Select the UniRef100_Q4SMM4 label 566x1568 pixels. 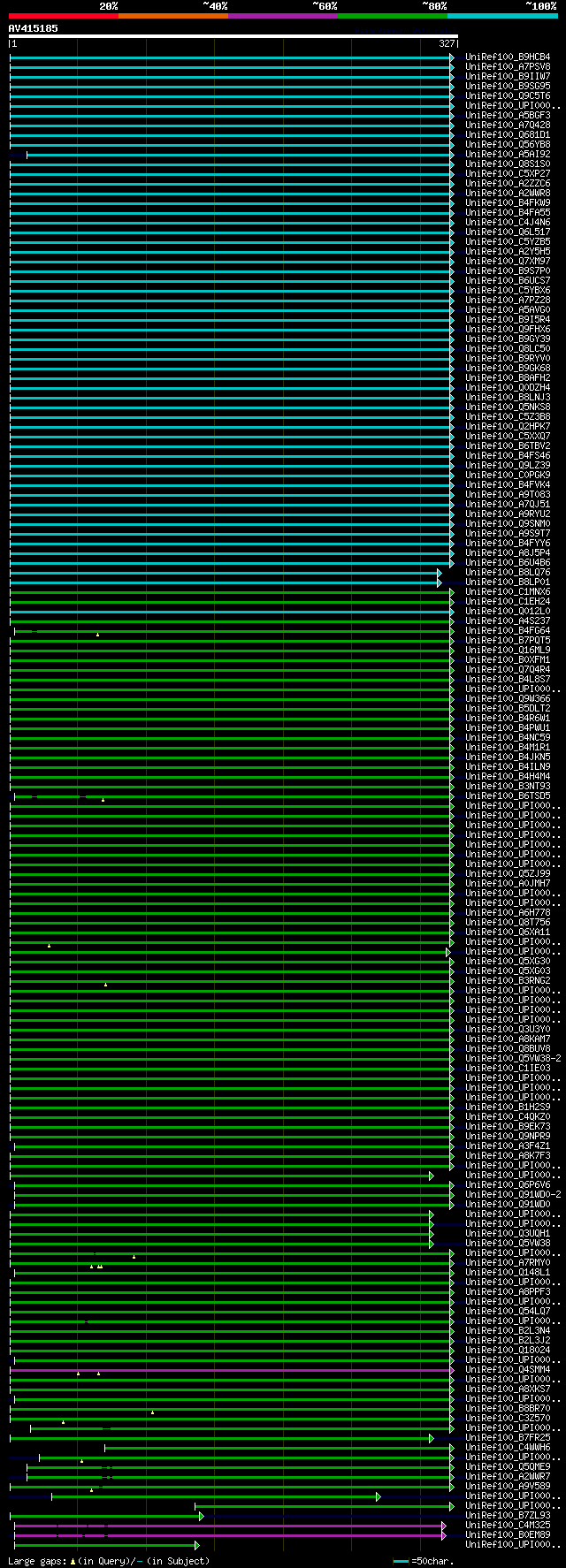click(508, 1370)
